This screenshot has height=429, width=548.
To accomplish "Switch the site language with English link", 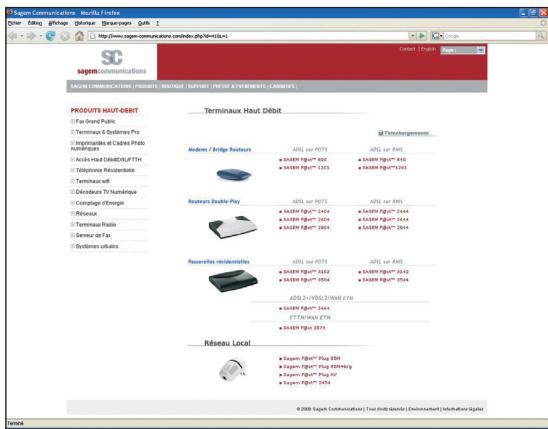I will click(x=428, y=49).
